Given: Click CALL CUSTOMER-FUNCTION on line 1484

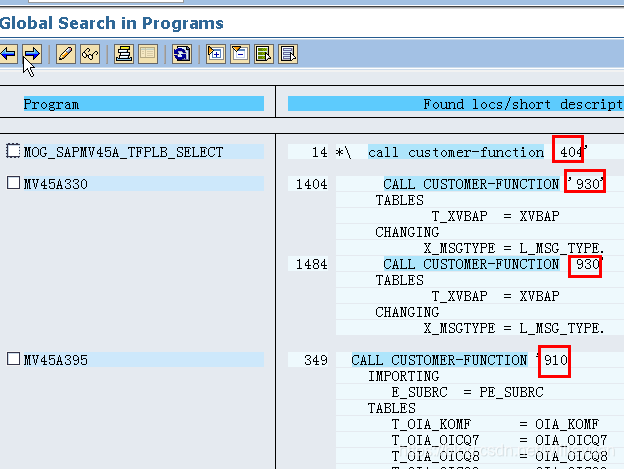Looking at the screenshot, I should (x=471, y=264).
